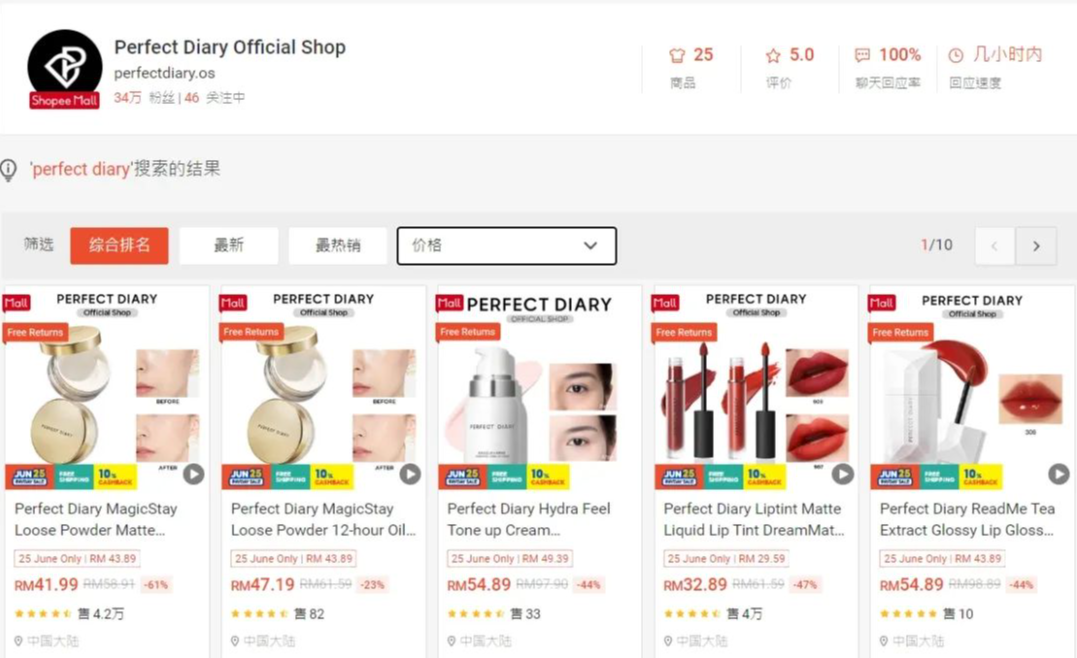The image size is (1077, 658).
Task: Go to previous results page arrow
Action: point(995,246)
